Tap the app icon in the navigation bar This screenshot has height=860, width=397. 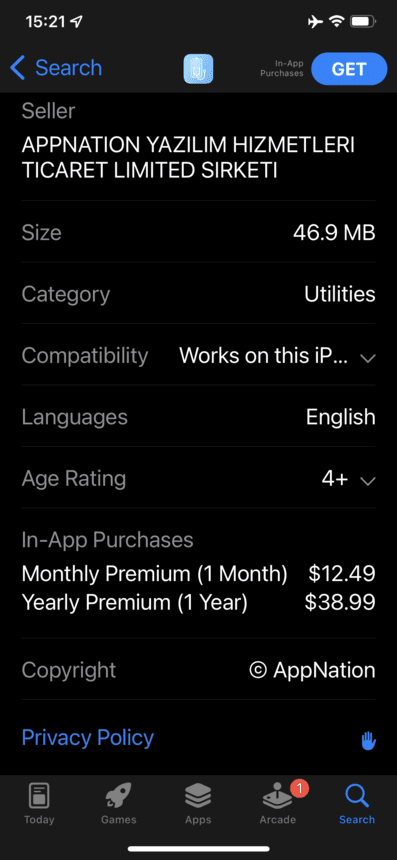coord(198,69)
